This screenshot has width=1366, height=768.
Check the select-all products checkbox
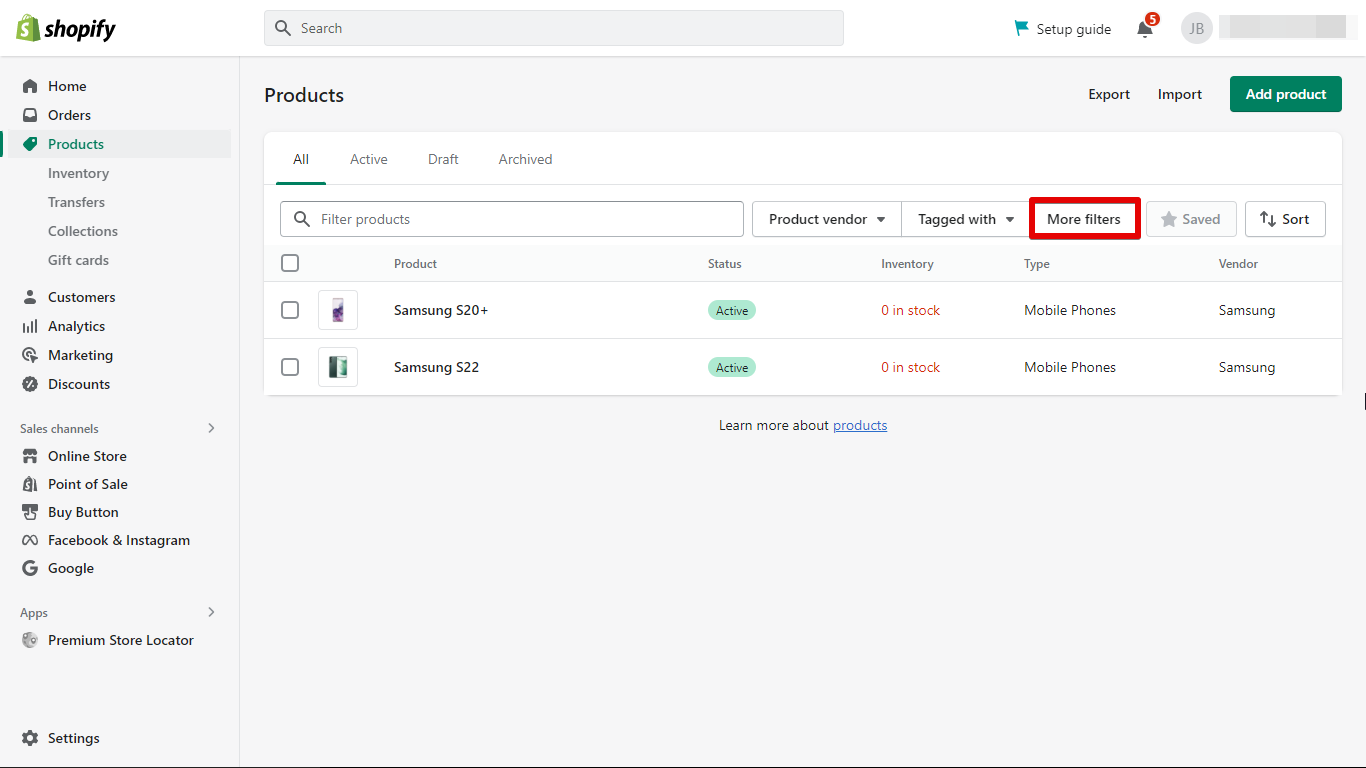pos(290,263)
